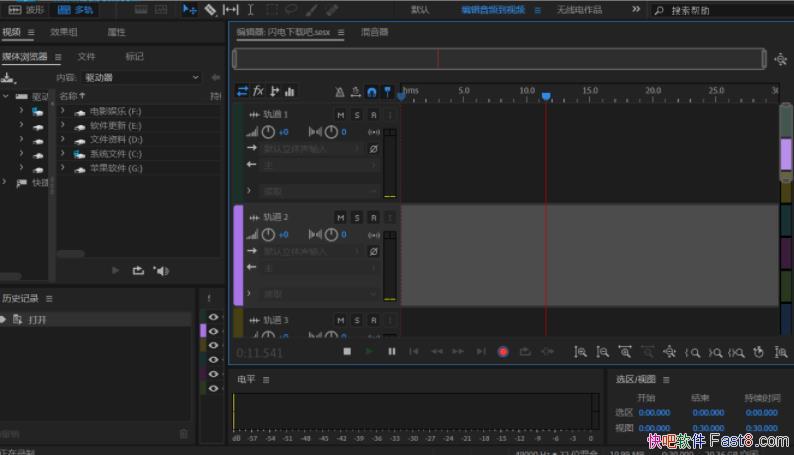Select the Razor tool in top toolbar
This screenshot has height=455, width=794.
point(210,9)
